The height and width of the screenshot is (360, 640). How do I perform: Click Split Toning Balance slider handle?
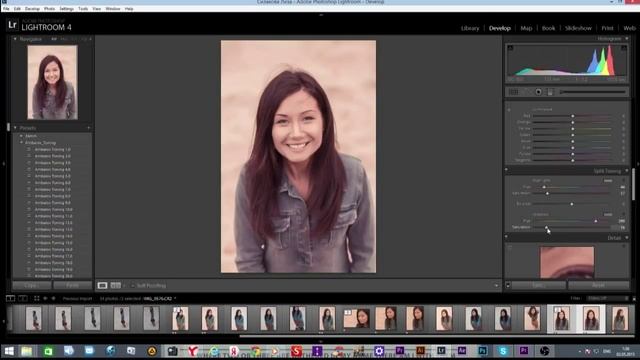(x=571, y=204)
